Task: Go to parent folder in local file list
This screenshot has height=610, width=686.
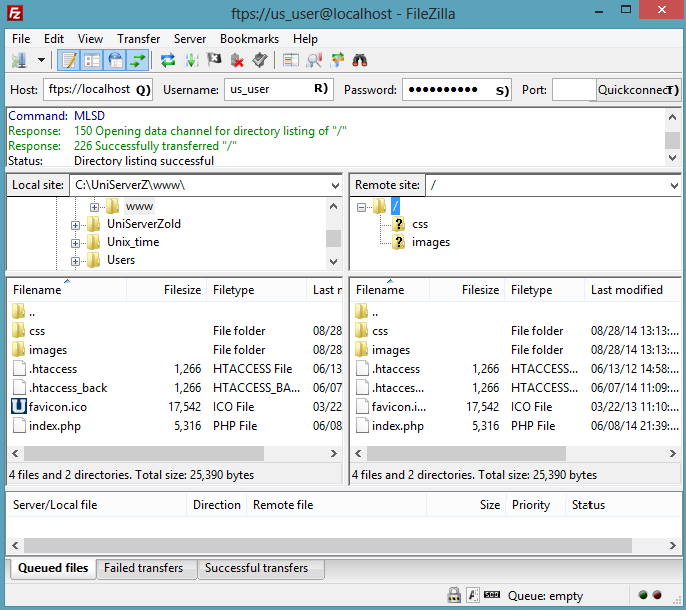Action: point(32,312)
